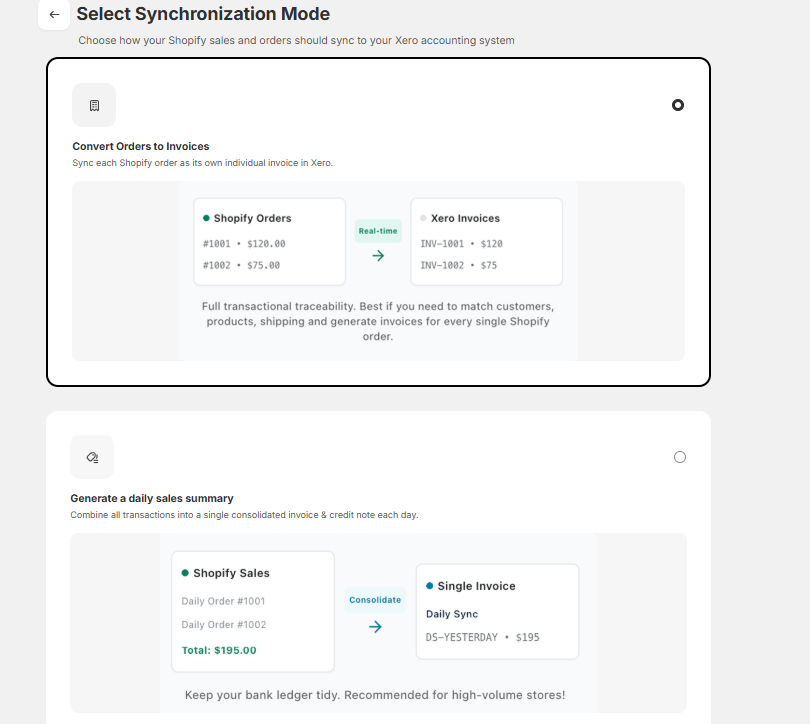Click the 'Keep your bank ledger tidy' text
The width and height of the screenshot is (810, 724).
click(x=375, y=695)
